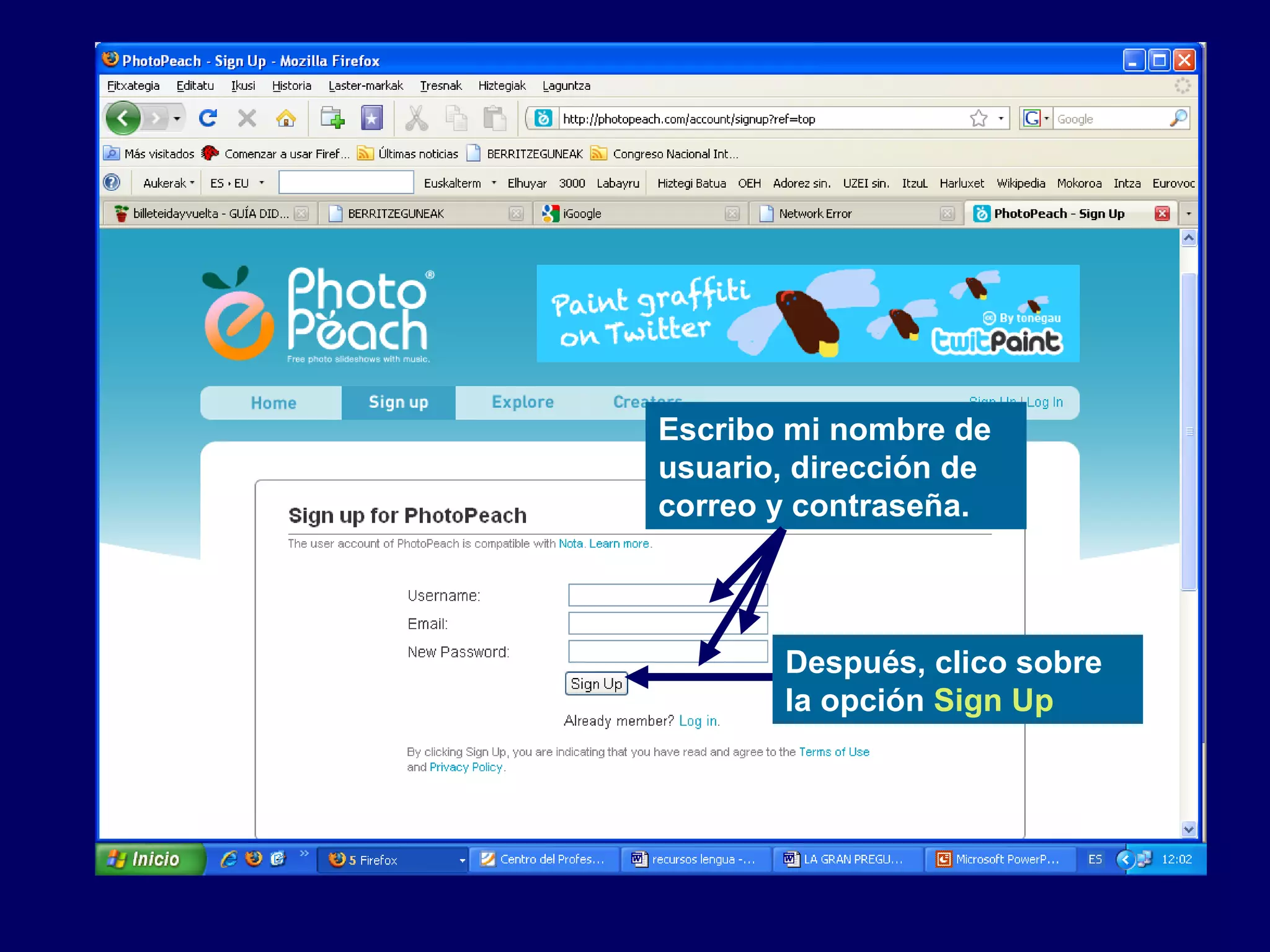Image resolution: width=1270 pixels, height=952 pixels.
Task: Launch Internet Explorer from quick launch
Action: (x=229, y=859)
